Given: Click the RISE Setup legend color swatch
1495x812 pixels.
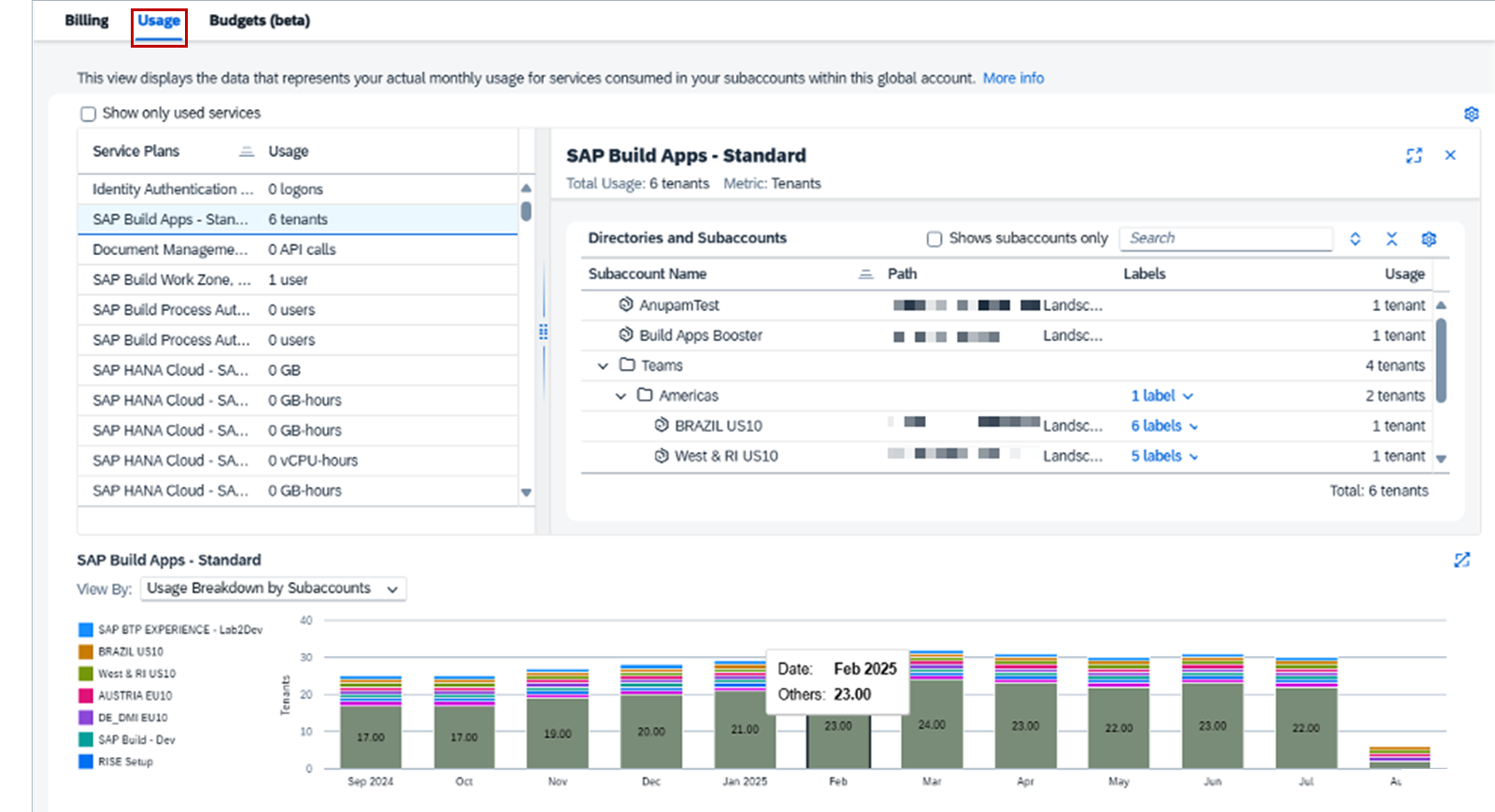Looking at the screenshot, I should click(86, 762).
